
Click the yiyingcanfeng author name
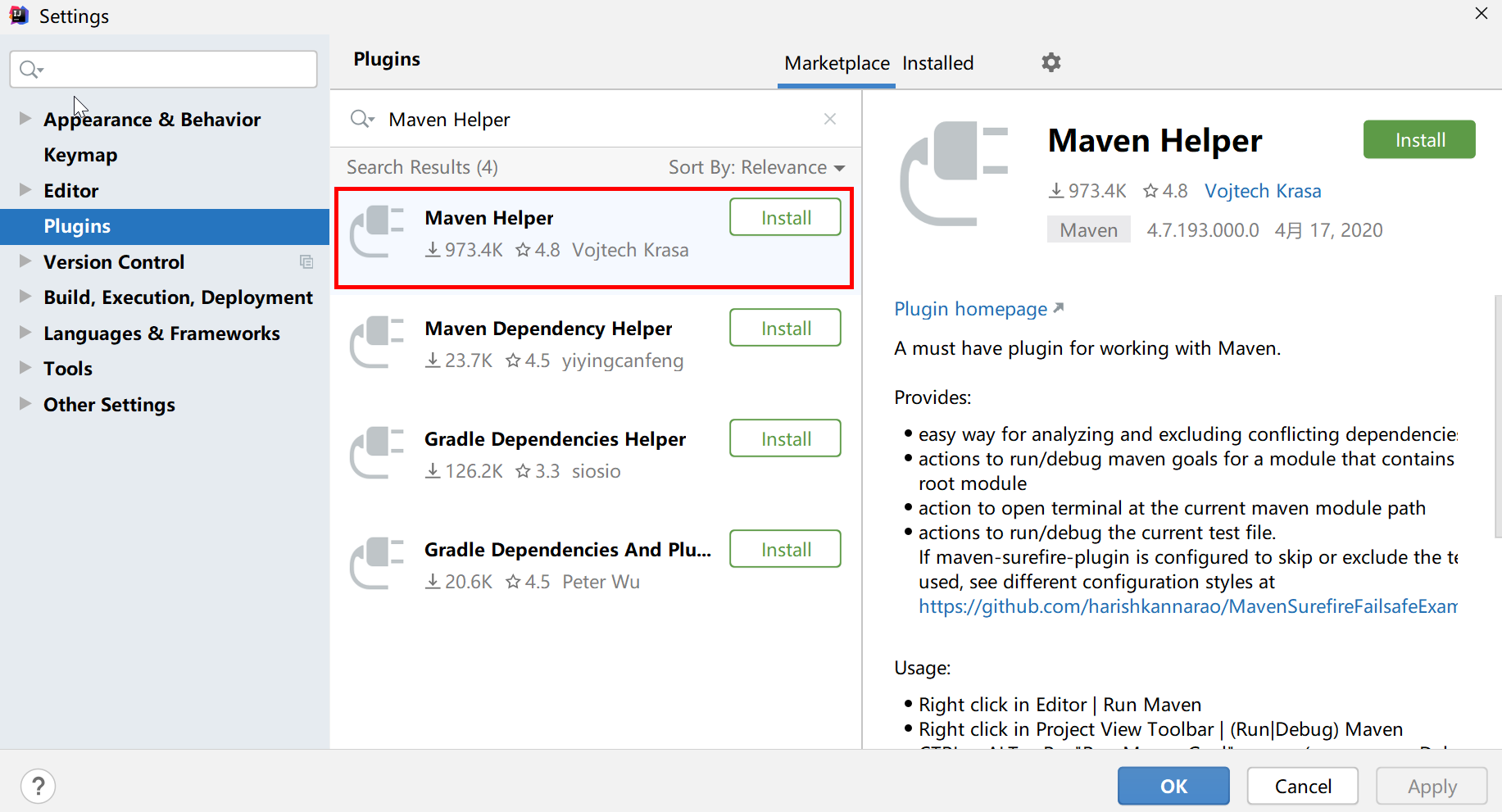coord(623,361)
